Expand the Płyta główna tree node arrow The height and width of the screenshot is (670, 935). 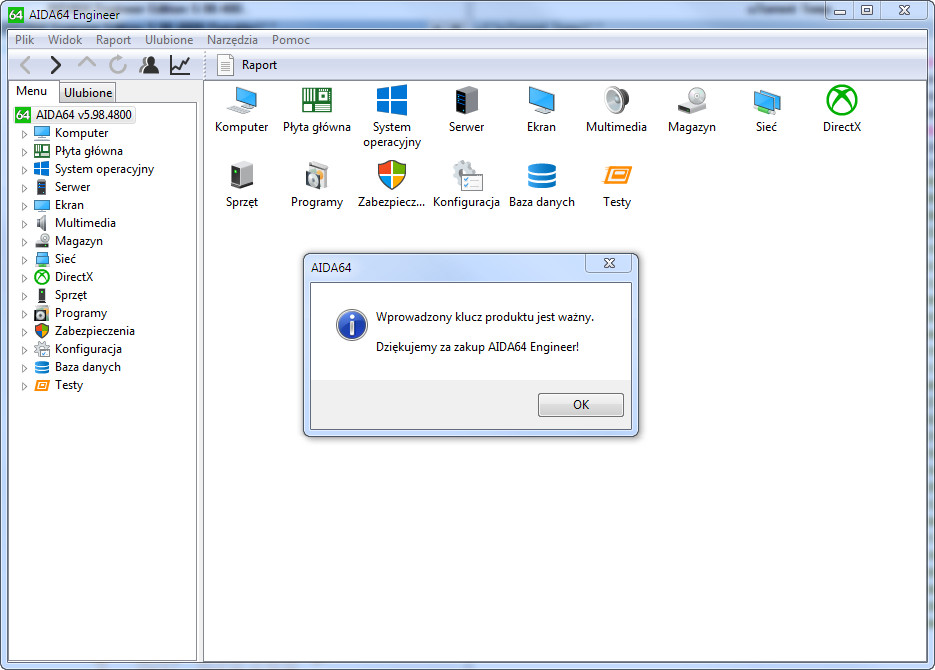pyautogui.click(x=24, y=151)
